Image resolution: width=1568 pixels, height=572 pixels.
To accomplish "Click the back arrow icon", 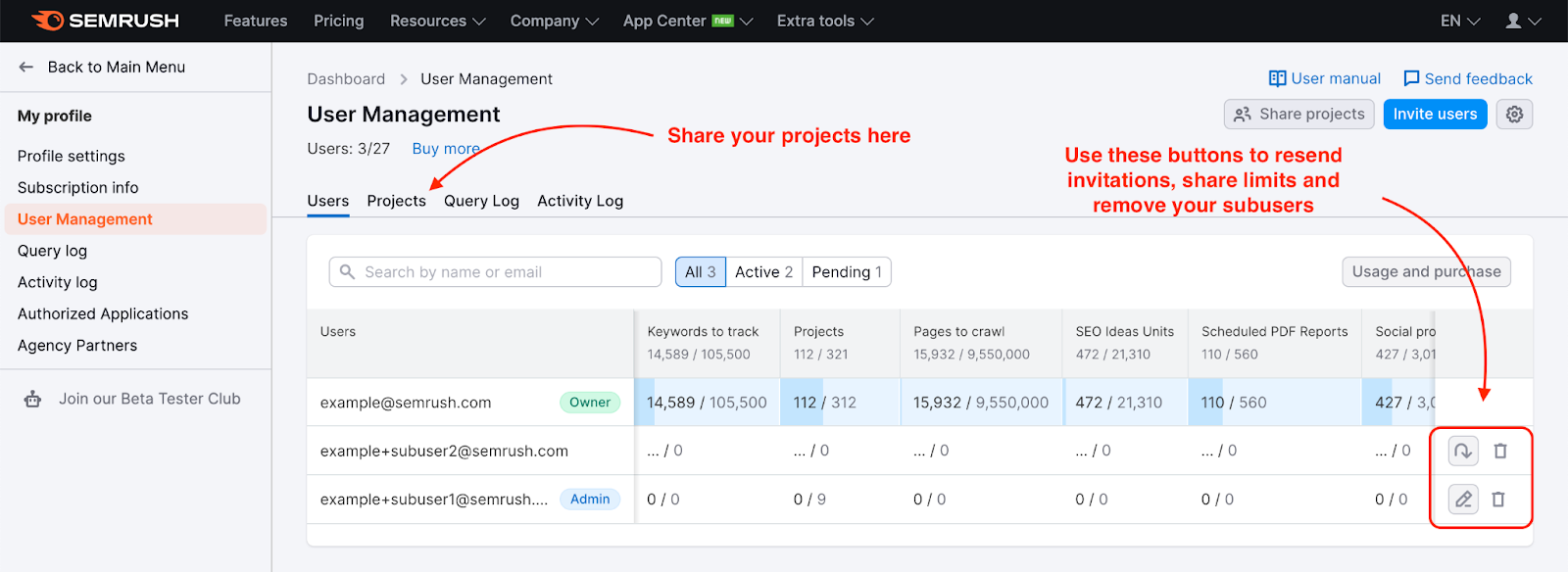I will tap(26, 67).
